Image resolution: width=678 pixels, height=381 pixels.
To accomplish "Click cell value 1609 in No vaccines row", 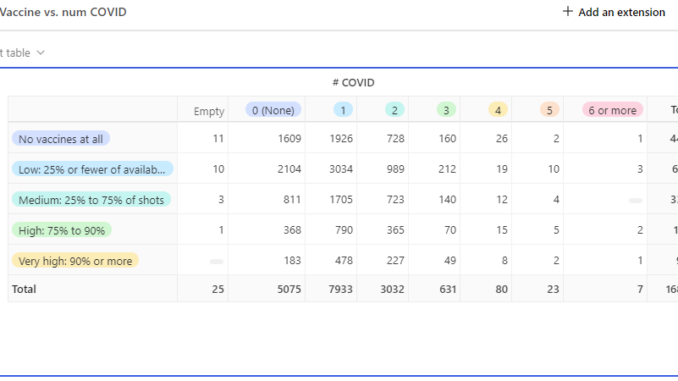I will (x=289, y=138).
